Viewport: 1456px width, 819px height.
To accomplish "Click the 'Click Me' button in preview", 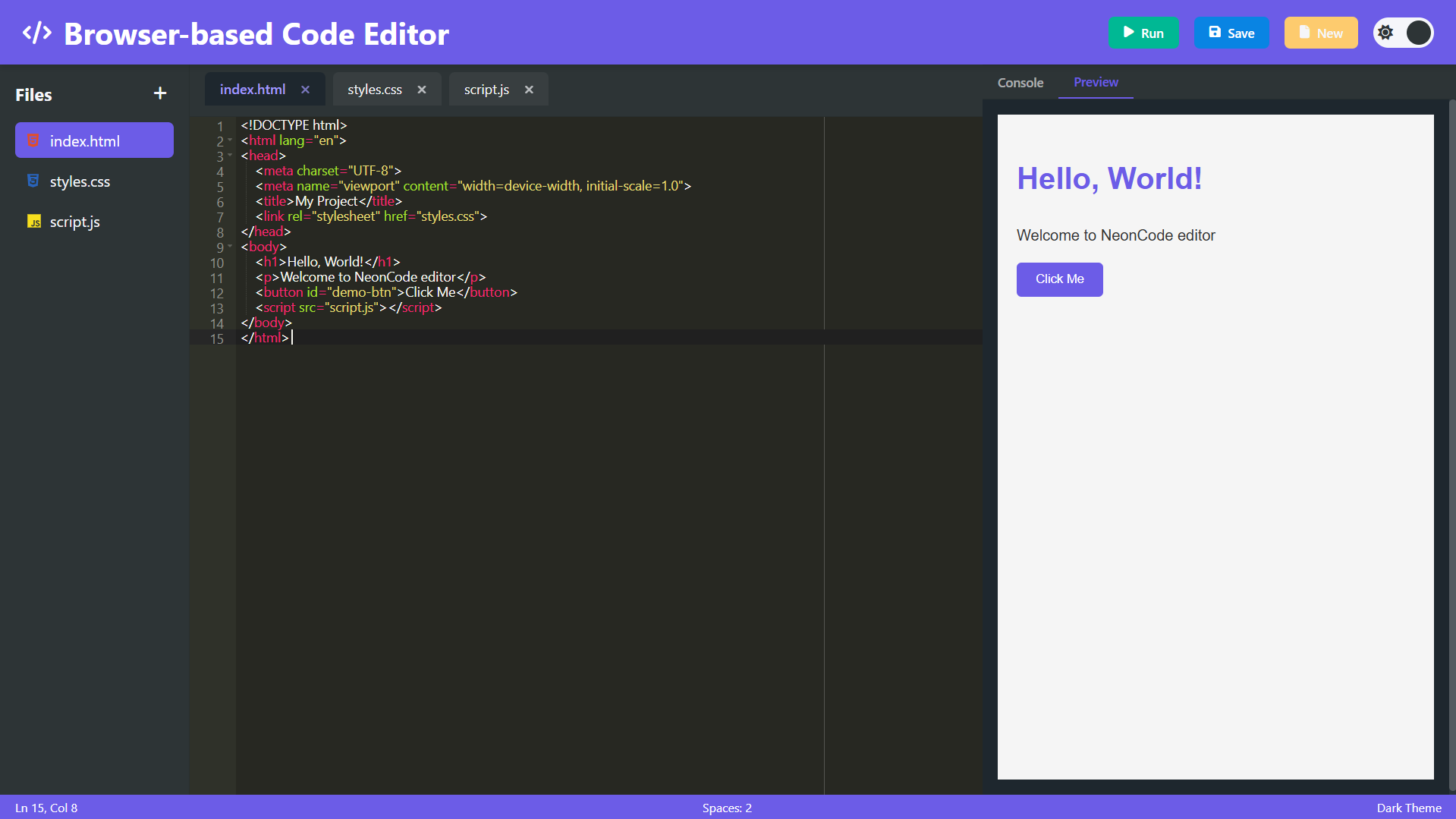I will pyautogui.click(x=1059, y=279).
